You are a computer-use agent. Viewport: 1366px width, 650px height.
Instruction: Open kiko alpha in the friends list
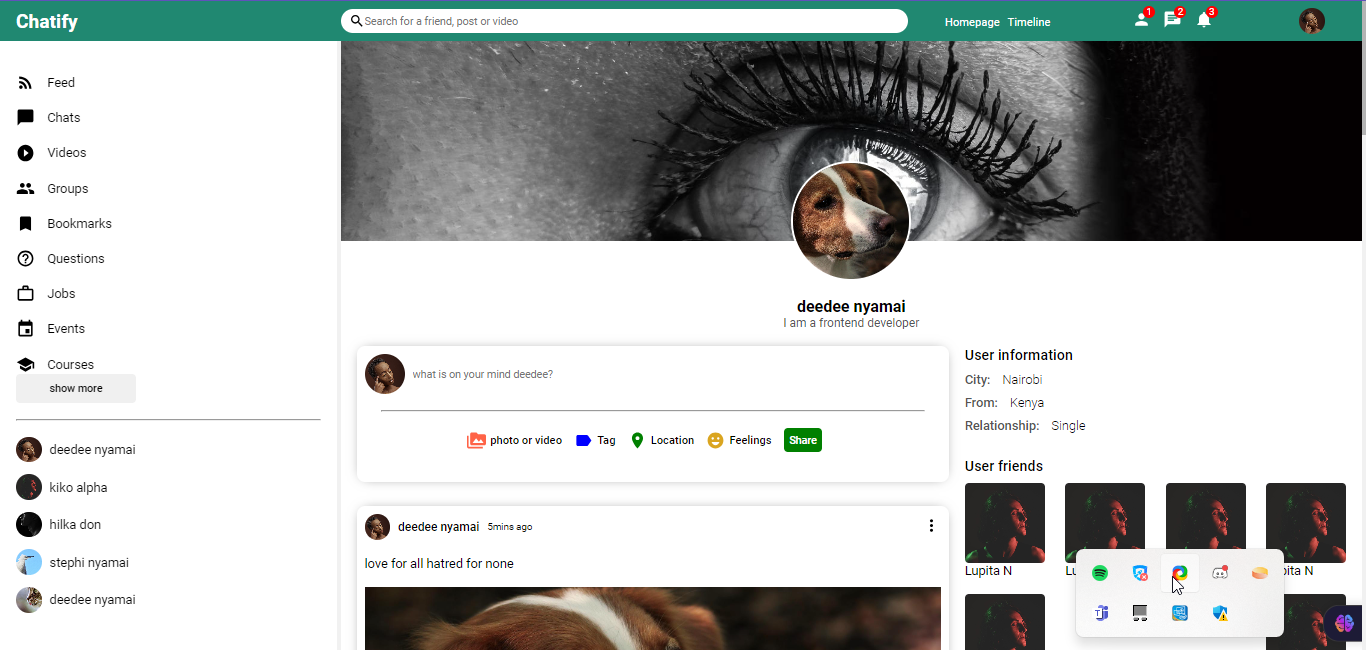(78, 488)
